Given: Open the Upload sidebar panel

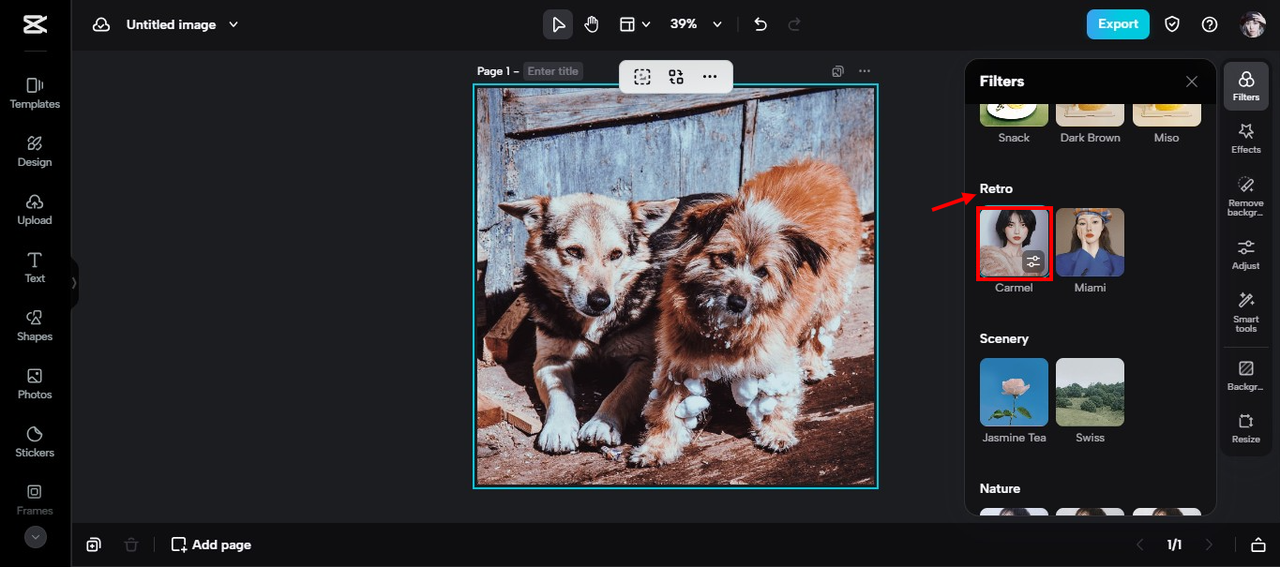Looking at the screenshot, I should 35,209.
